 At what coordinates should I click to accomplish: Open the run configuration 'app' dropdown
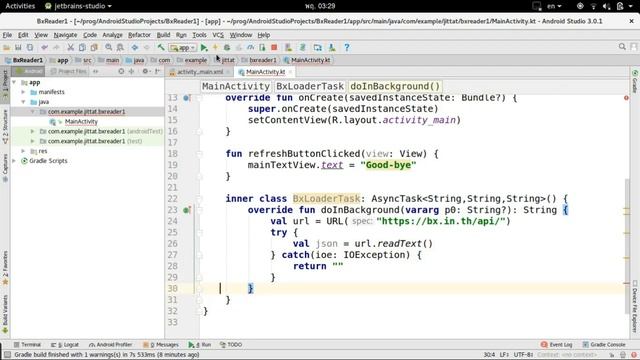click(x=183, y=48)
